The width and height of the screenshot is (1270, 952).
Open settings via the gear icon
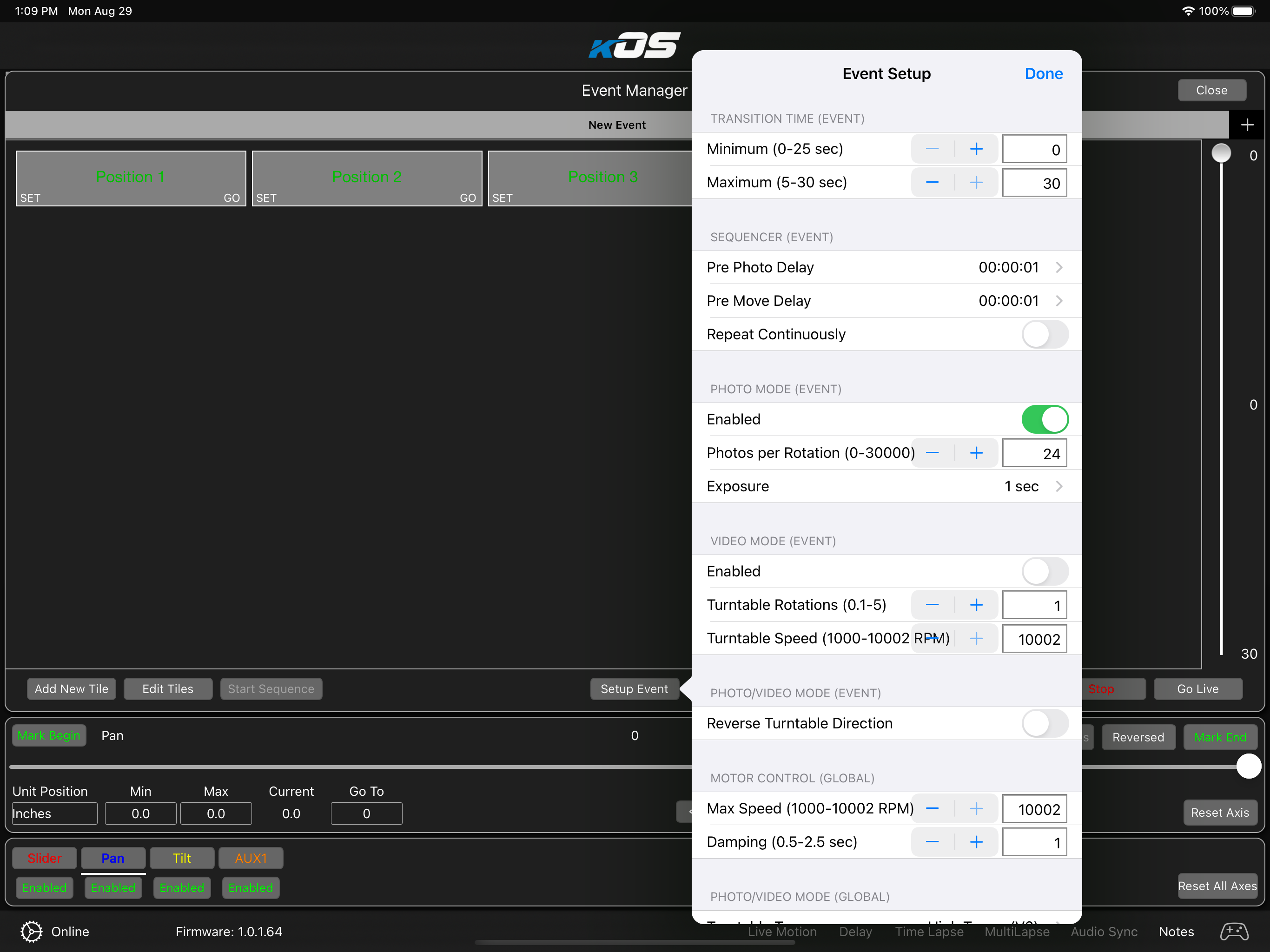(31, 932)
